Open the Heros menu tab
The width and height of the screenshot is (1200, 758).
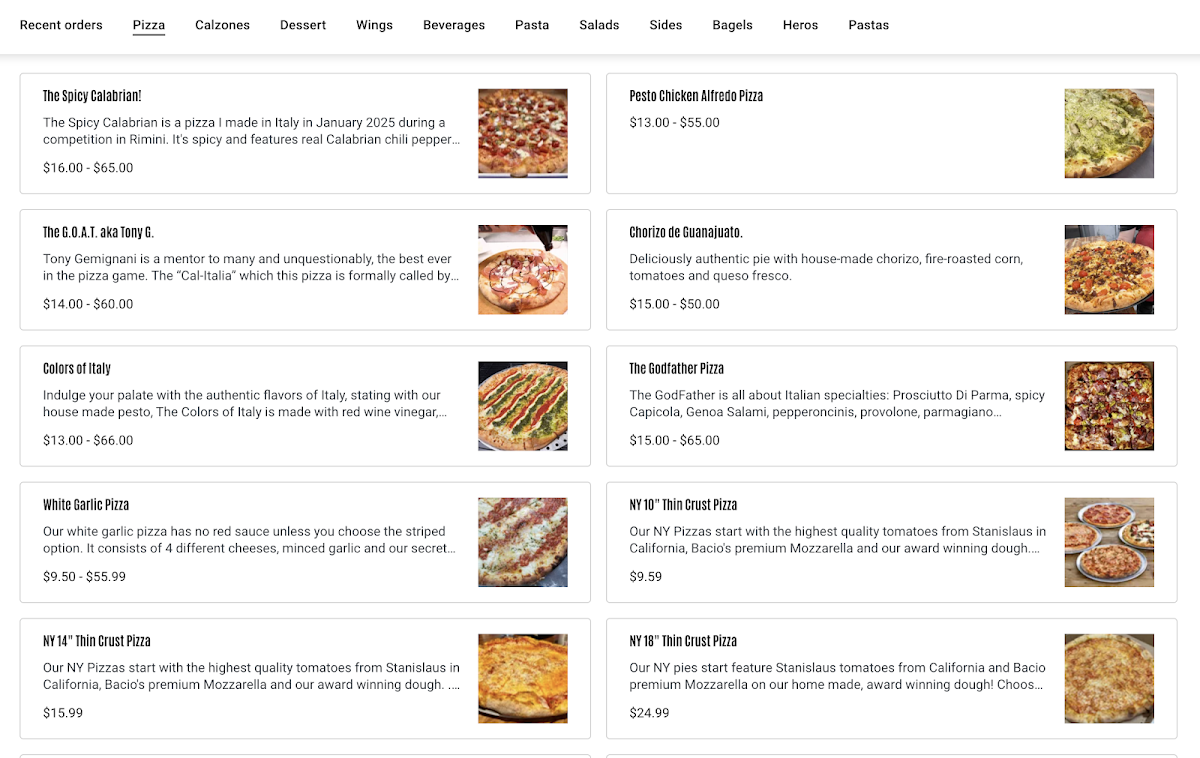pos(800,25)
